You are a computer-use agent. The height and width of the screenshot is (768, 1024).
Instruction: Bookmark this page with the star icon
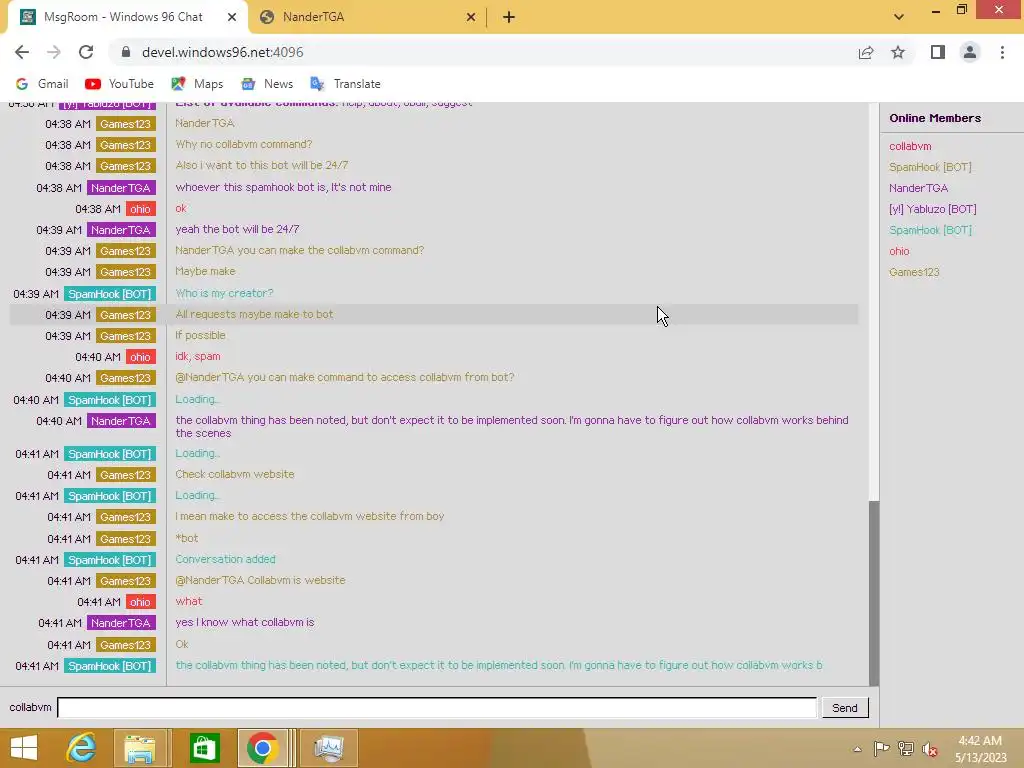point(898,52)
